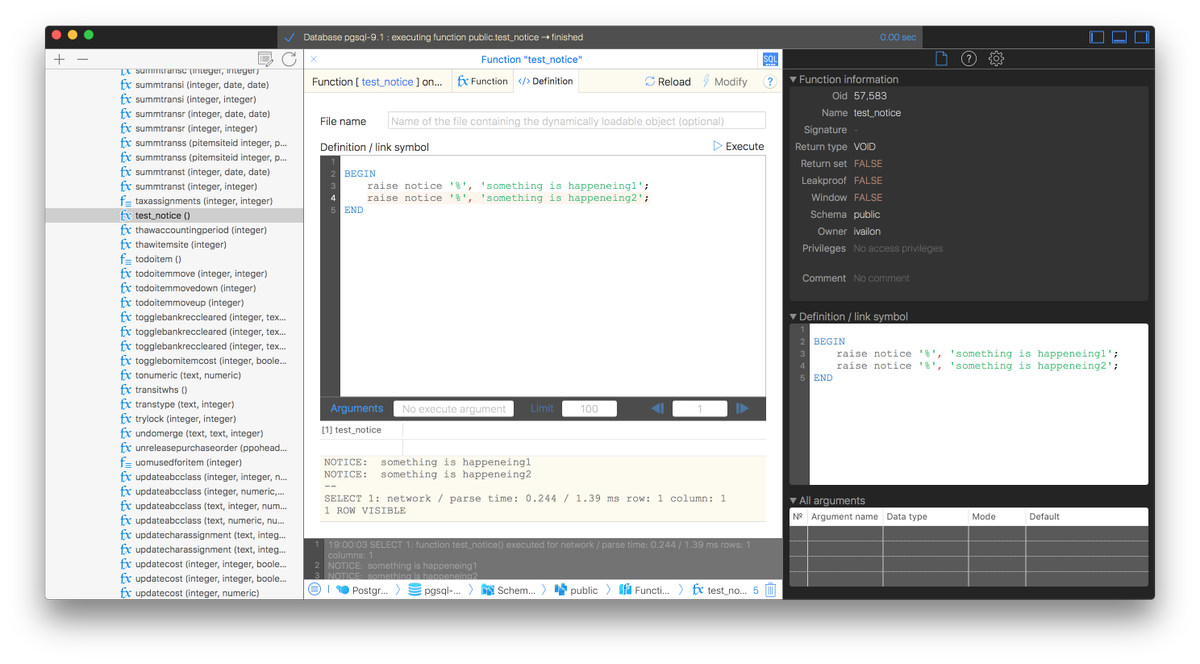This screenshot has width=1200, height=664.
Task: Click the pgsql-... database breadcrumb
Action: click(x=436, y=590)
